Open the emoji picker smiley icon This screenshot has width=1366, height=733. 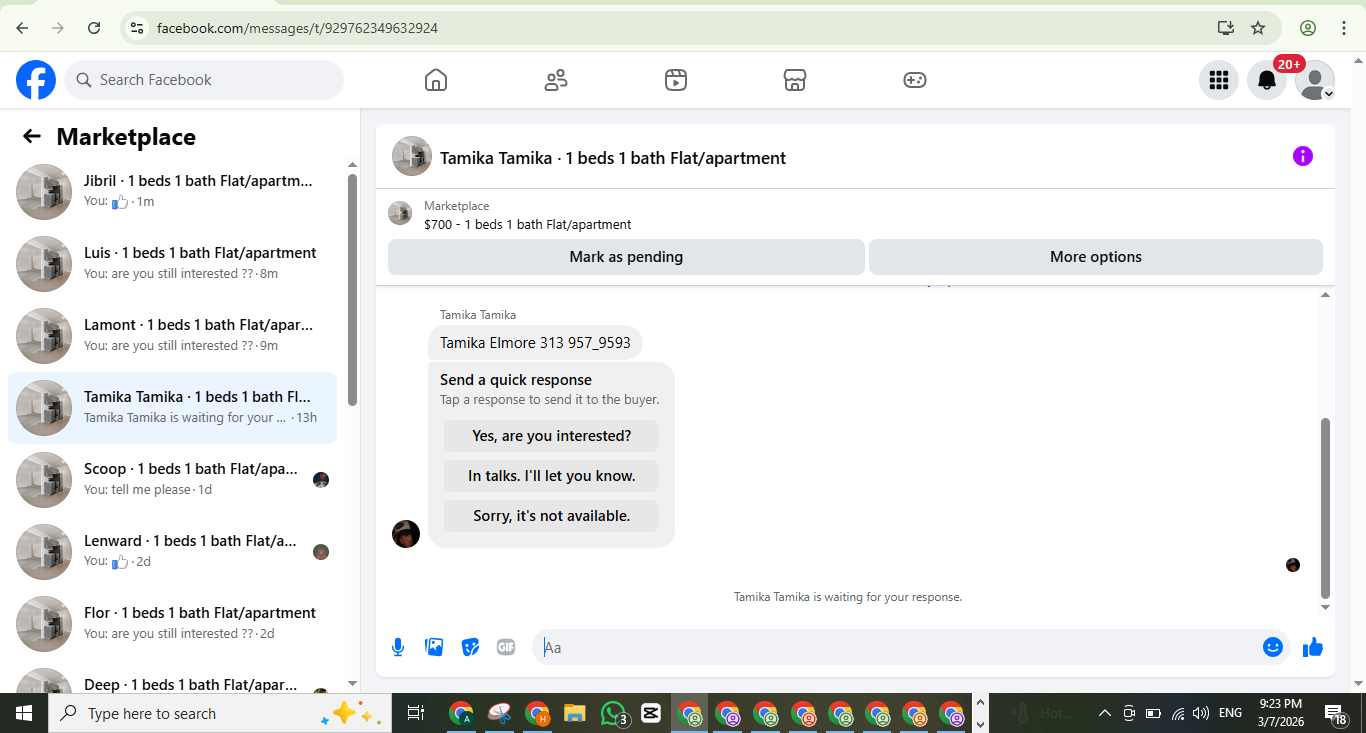click(x=1273, y=647)
